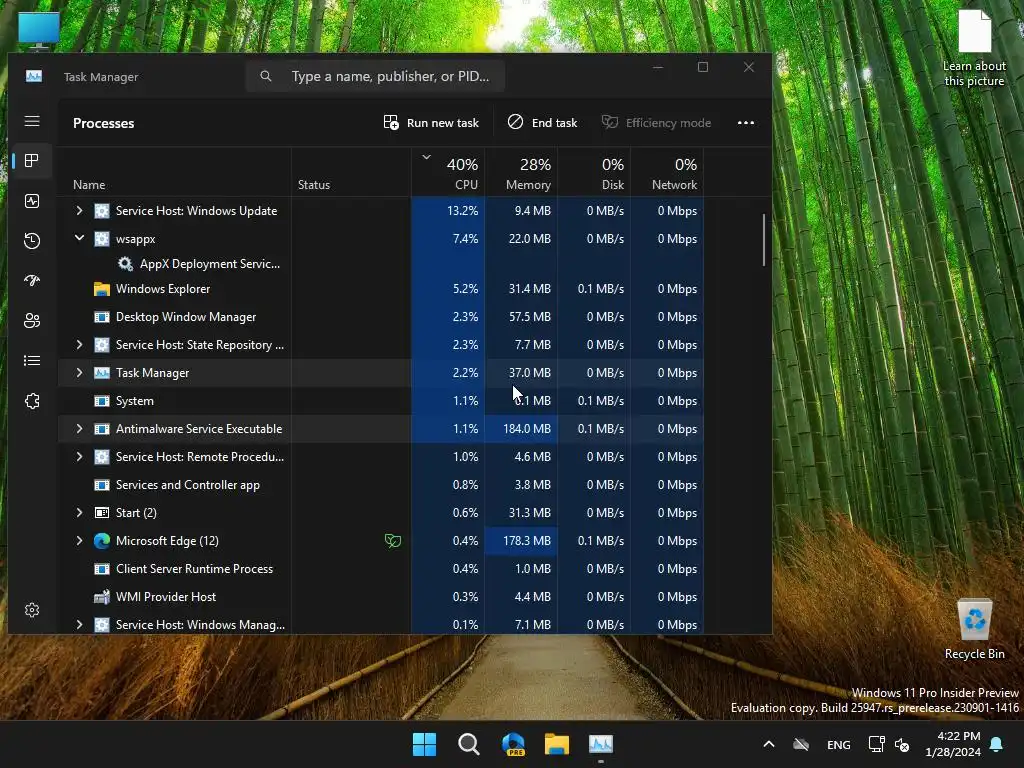Click the Microsoft Edge icon in process list

(x=102, y=541)
